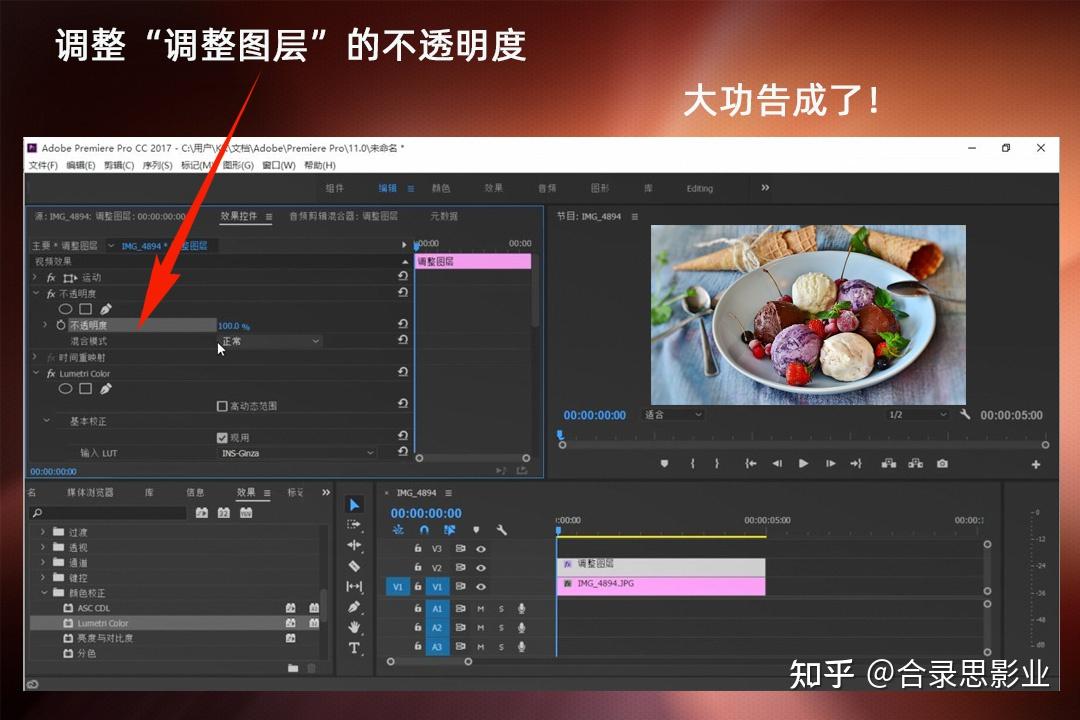Open the INS-Ginza 输入 LUT dropdown
The height and width of the screenshot is (720, 1080).
tap(300, 453)
